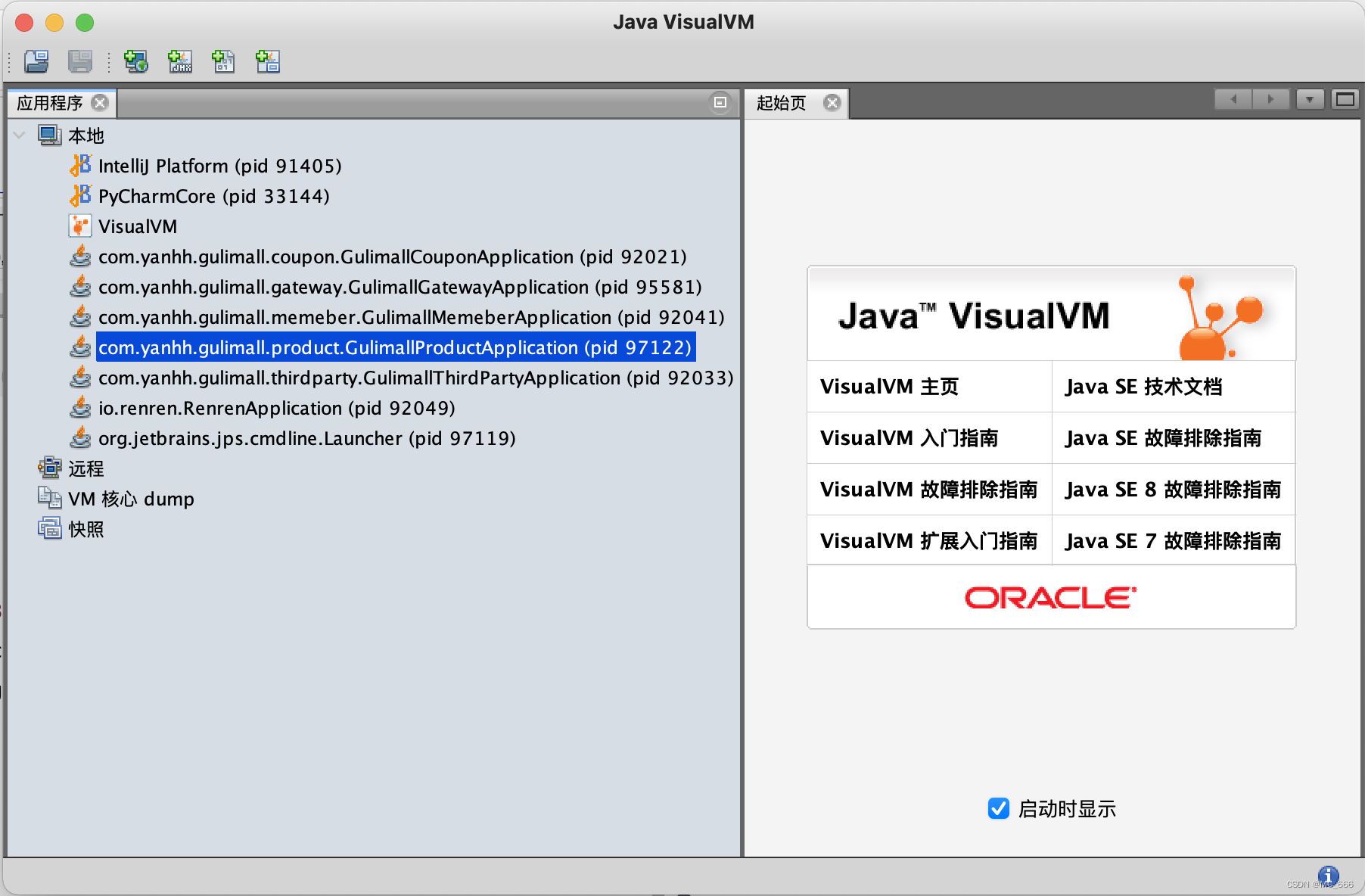Open the VisualVM 故障排除指南 link
1365x896 pixels.
929,490
